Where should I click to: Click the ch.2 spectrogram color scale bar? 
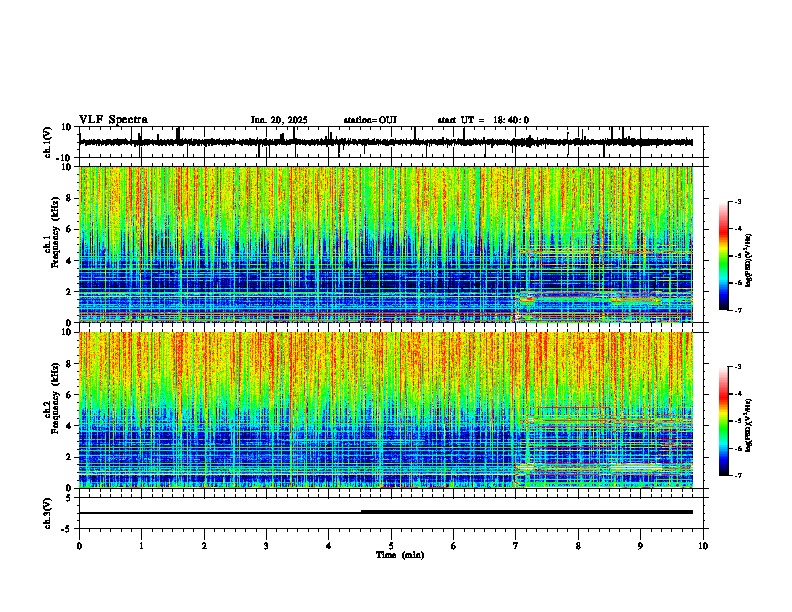(723, 421)
